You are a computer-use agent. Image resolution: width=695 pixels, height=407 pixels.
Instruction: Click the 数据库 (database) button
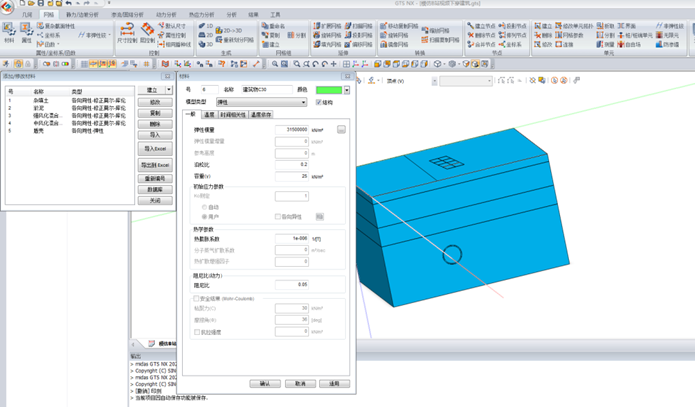pos(155,189)
